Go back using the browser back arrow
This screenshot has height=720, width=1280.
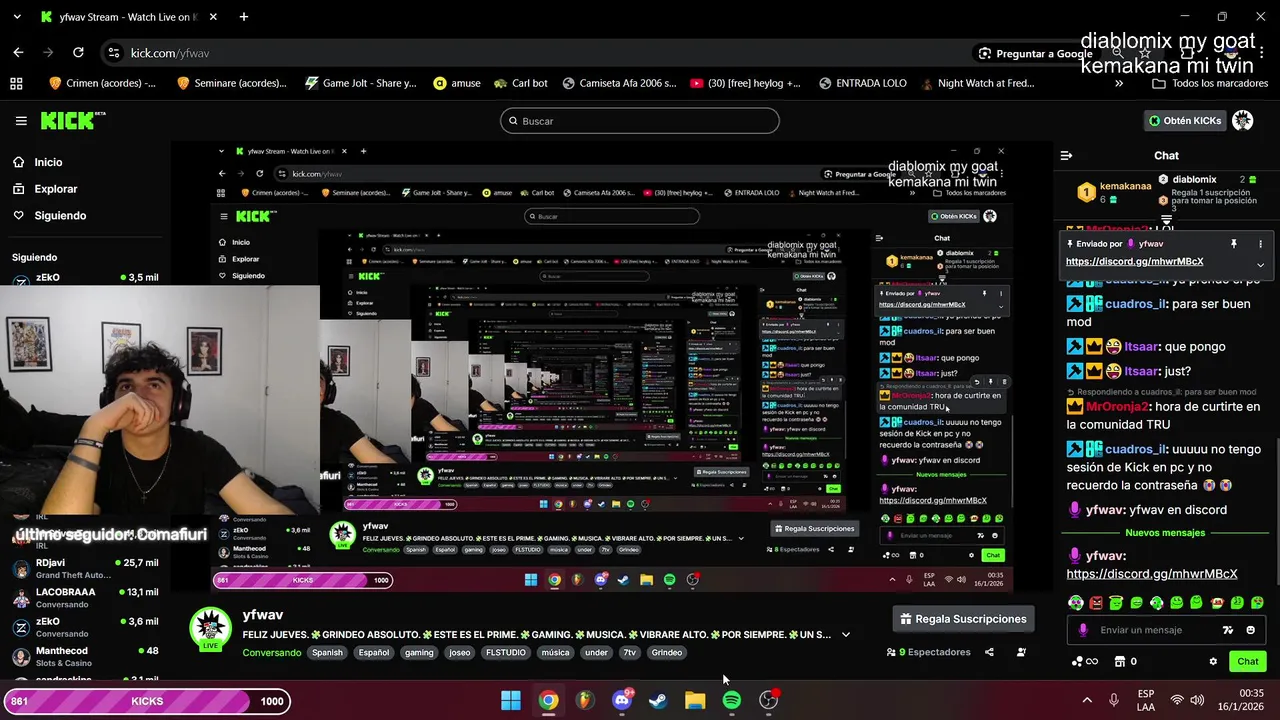(18, 53)
